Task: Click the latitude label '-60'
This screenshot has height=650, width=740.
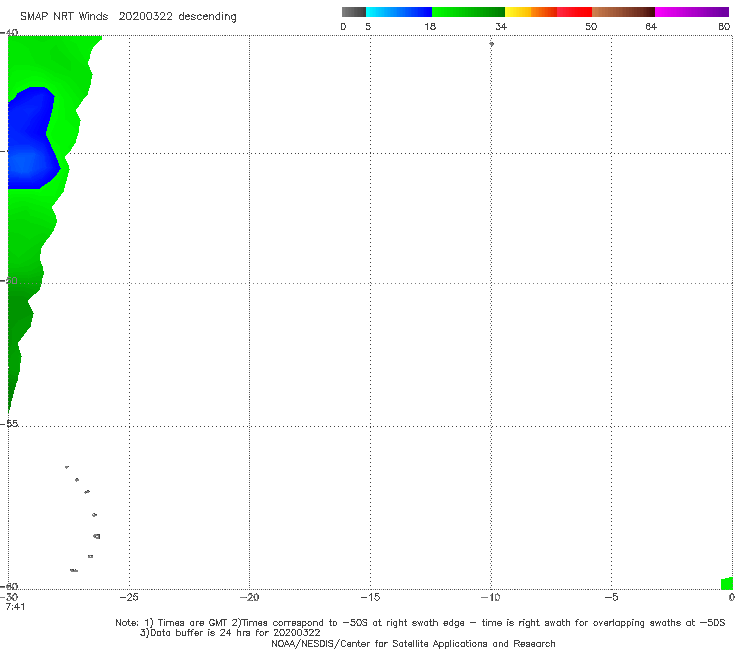Action: (x=9, y=586)
